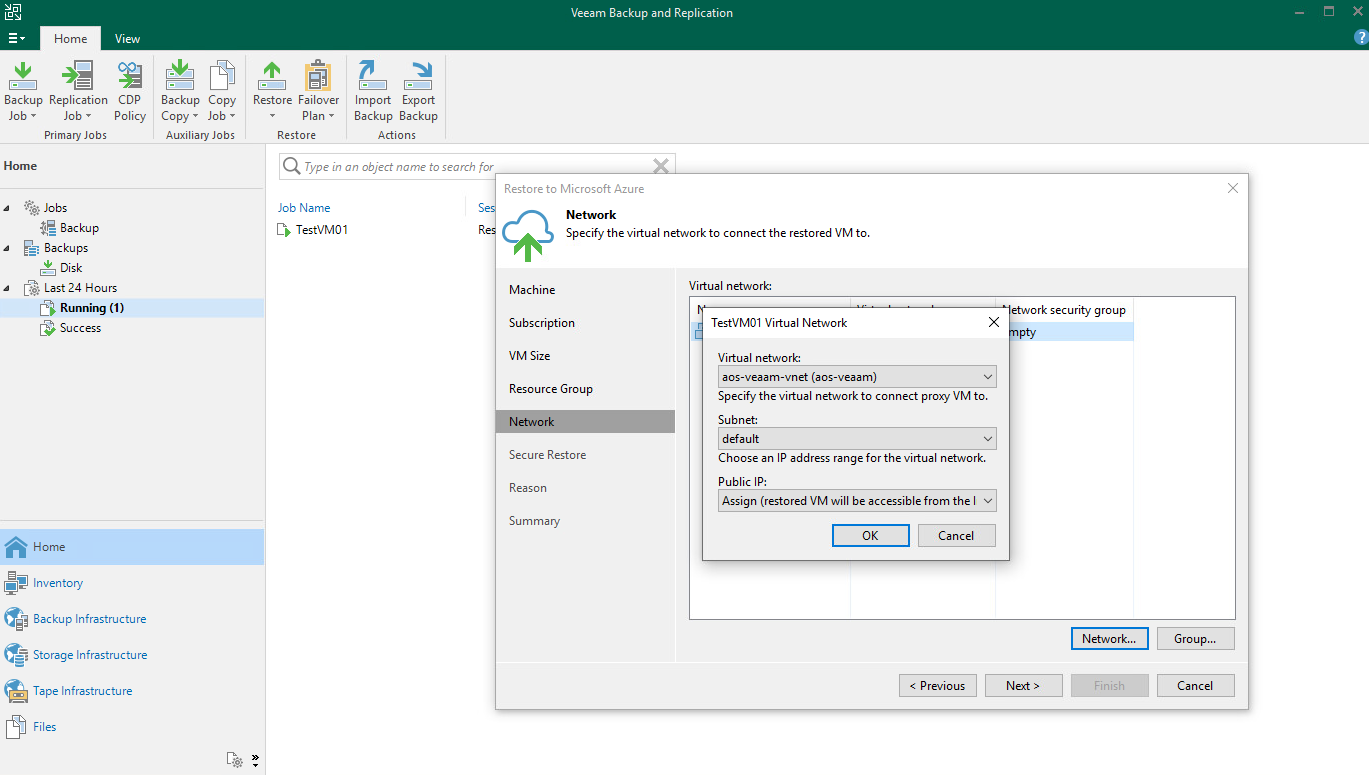This screenshot has height=775, width=1369.
Task: Open the Replication Job ribbon tool
Action: click(78, 92)
